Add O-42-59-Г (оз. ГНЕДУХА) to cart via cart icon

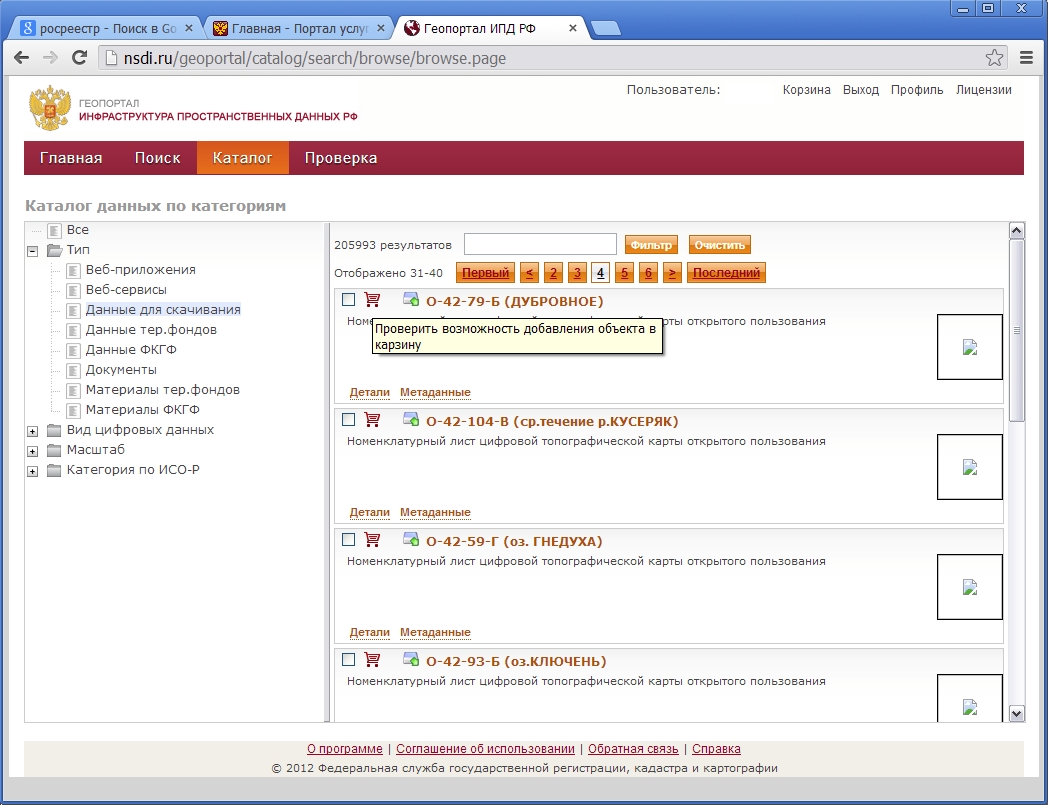point(372,540)
